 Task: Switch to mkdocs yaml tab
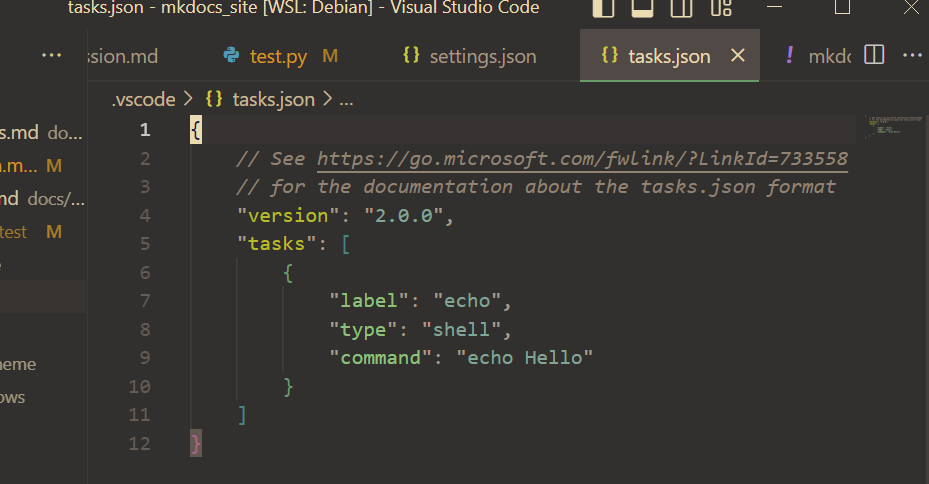(x=829, y=56)
